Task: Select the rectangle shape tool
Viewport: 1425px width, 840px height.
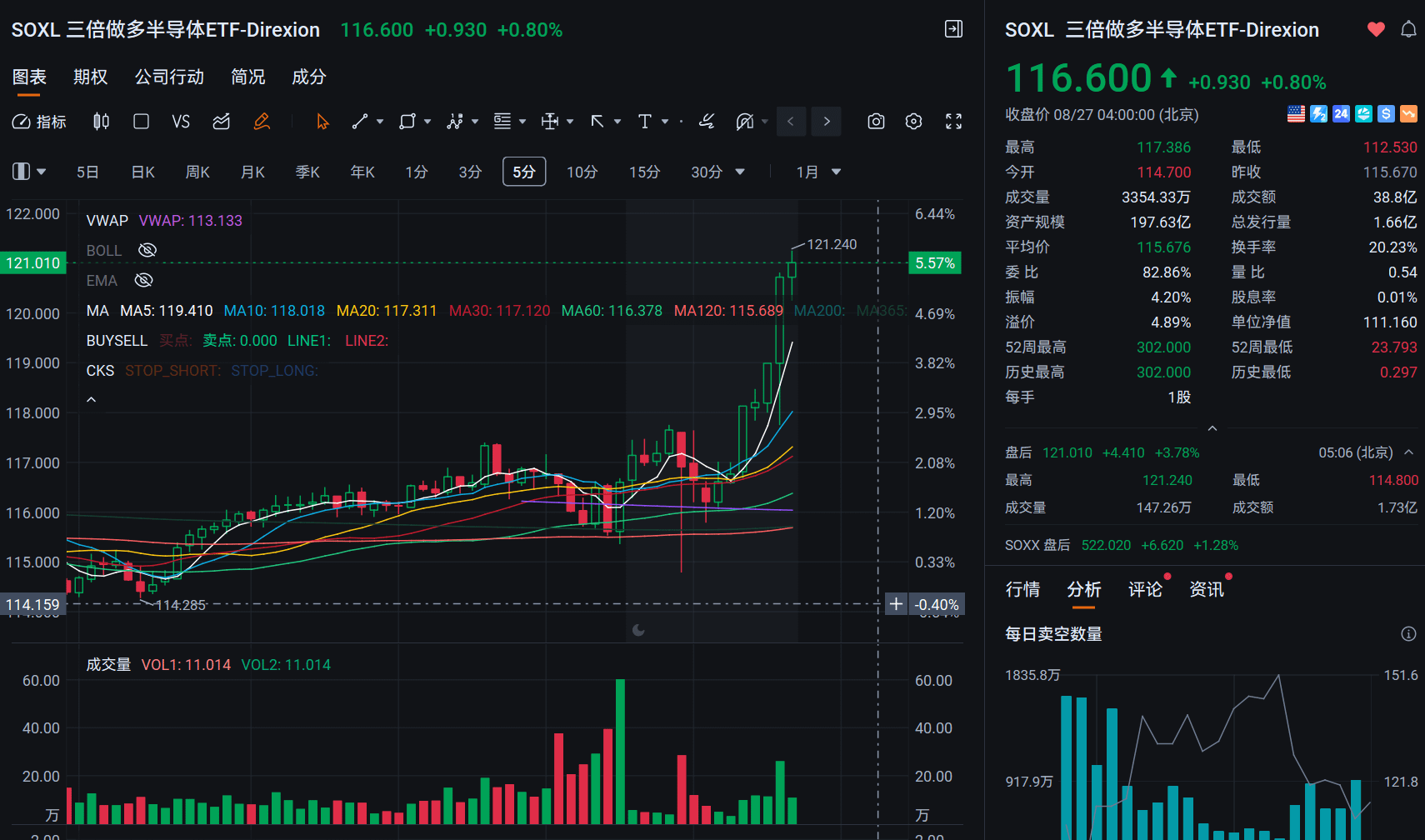Action: click(407, 122)
